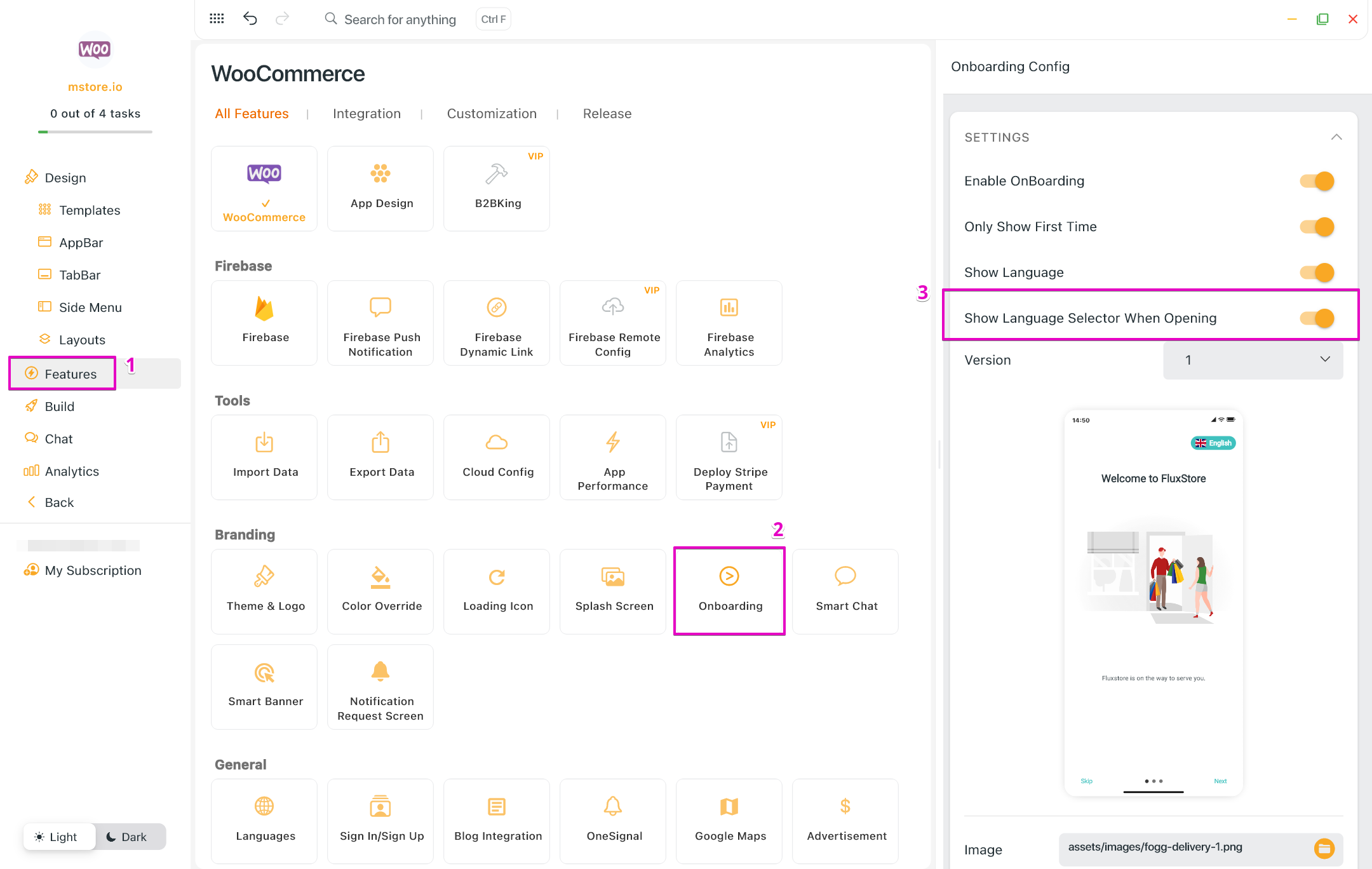Switch to Dark theme mode
1372x869 pixels.
point(128,837)
